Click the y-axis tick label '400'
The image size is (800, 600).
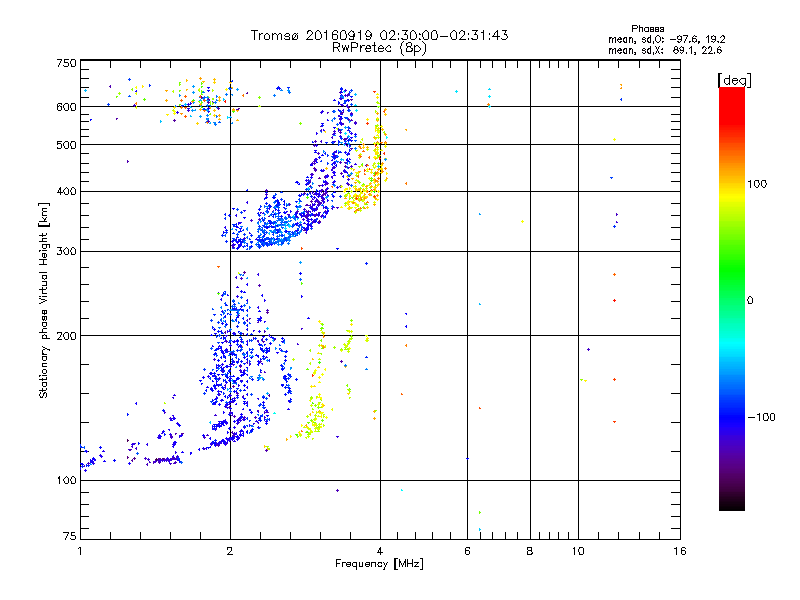[66, 192]
